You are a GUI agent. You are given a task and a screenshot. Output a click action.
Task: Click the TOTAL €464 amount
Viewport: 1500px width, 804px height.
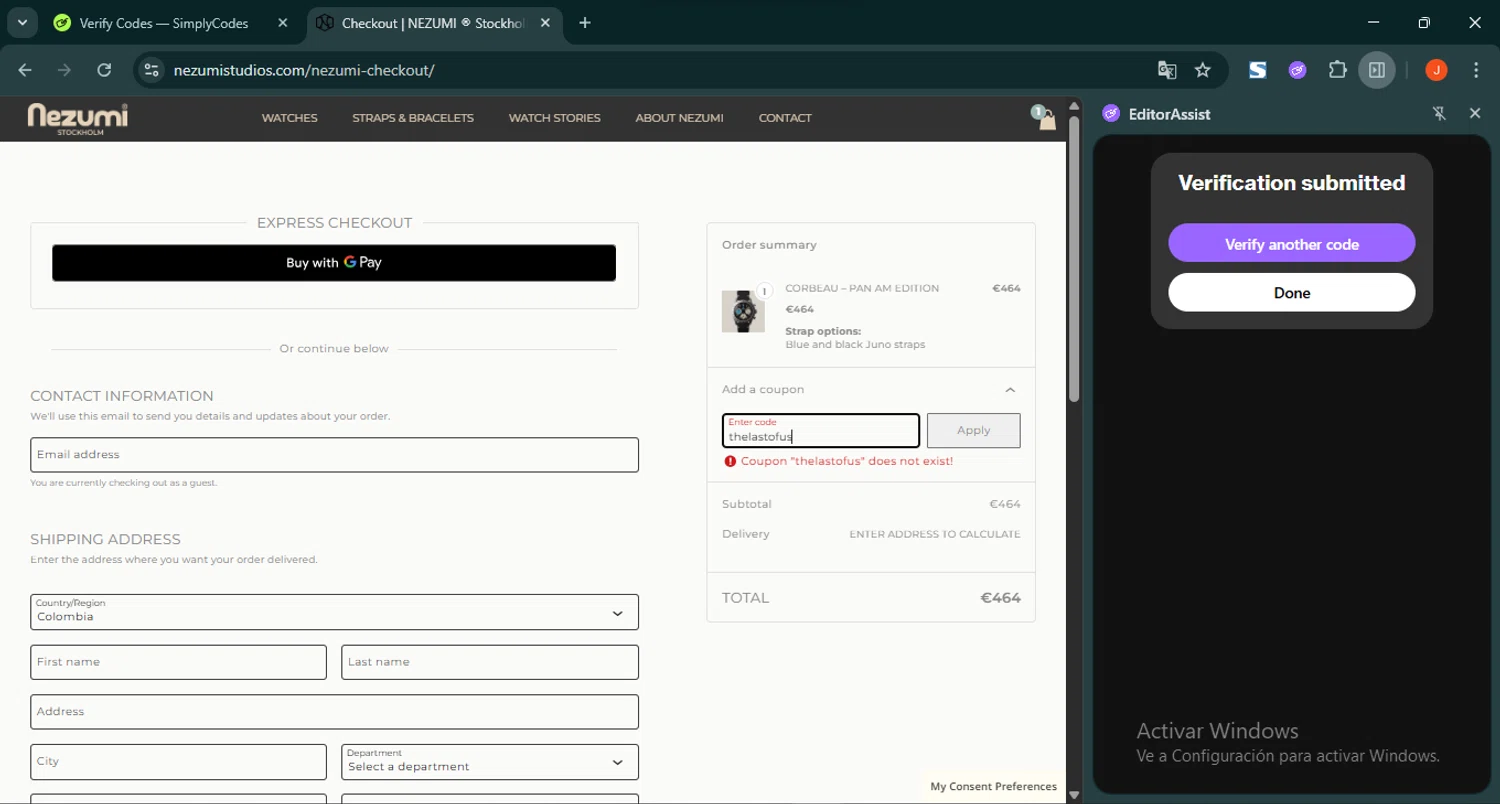1000,598
